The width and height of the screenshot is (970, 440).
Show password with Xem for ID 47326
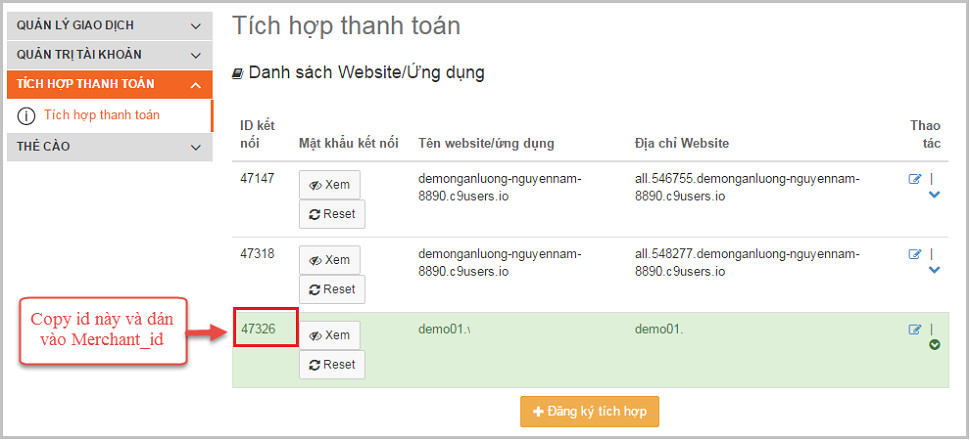(330, 335)
